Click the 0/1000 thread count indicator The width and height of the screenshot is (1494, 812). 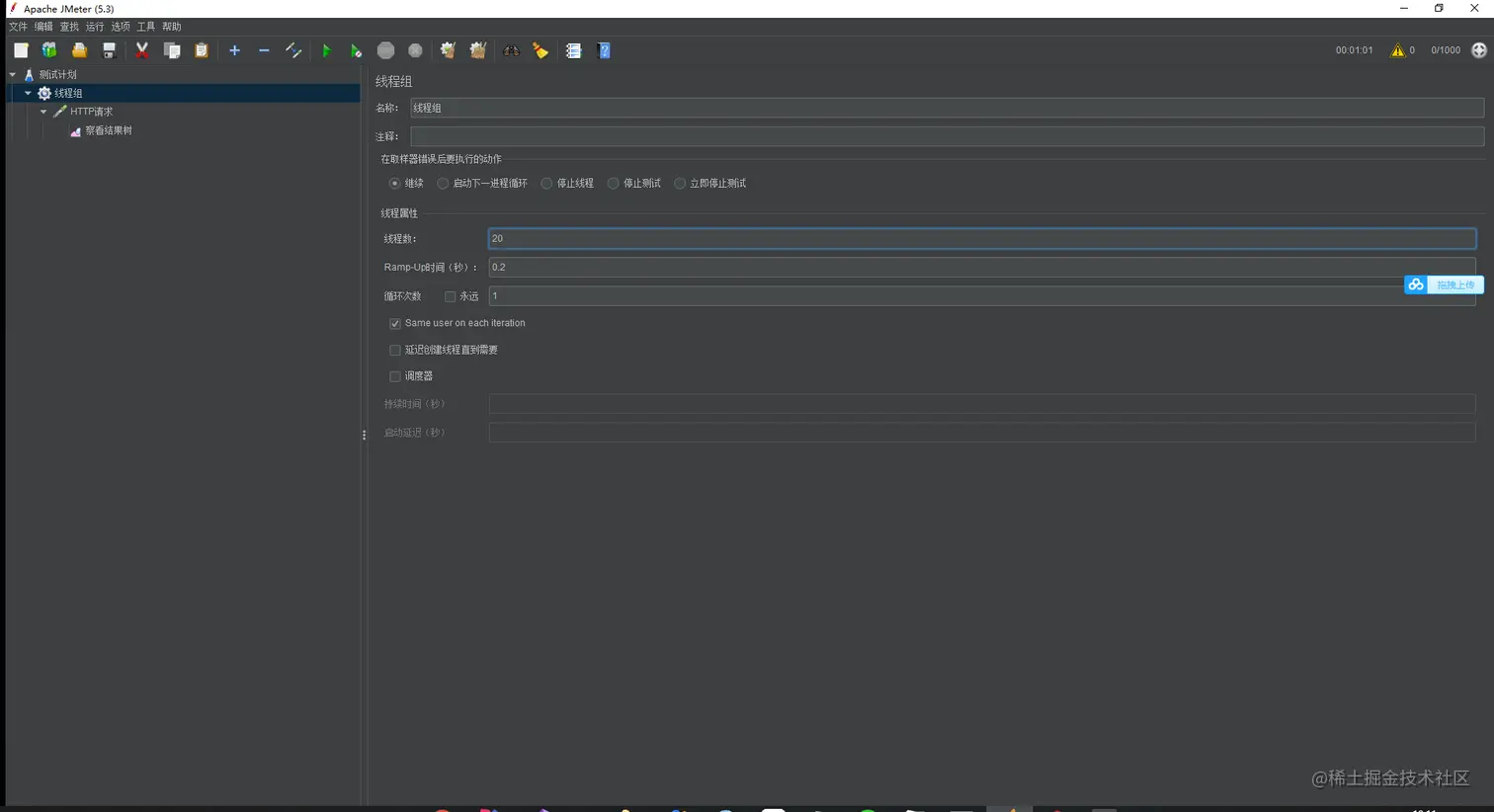tap(1446, 50)
